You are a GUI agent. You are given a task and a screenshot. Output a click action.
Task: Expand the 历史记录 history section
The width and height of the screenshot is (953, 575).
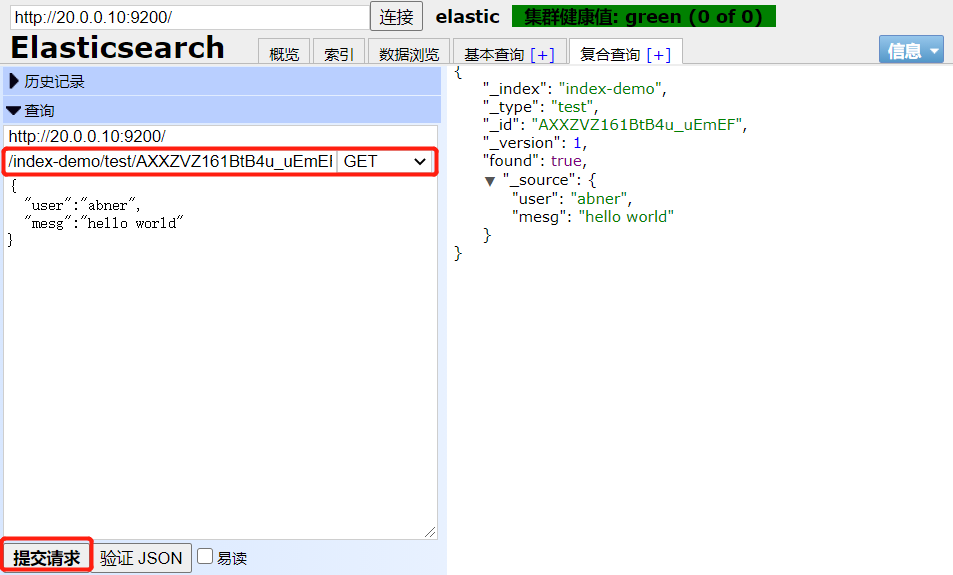222,81
